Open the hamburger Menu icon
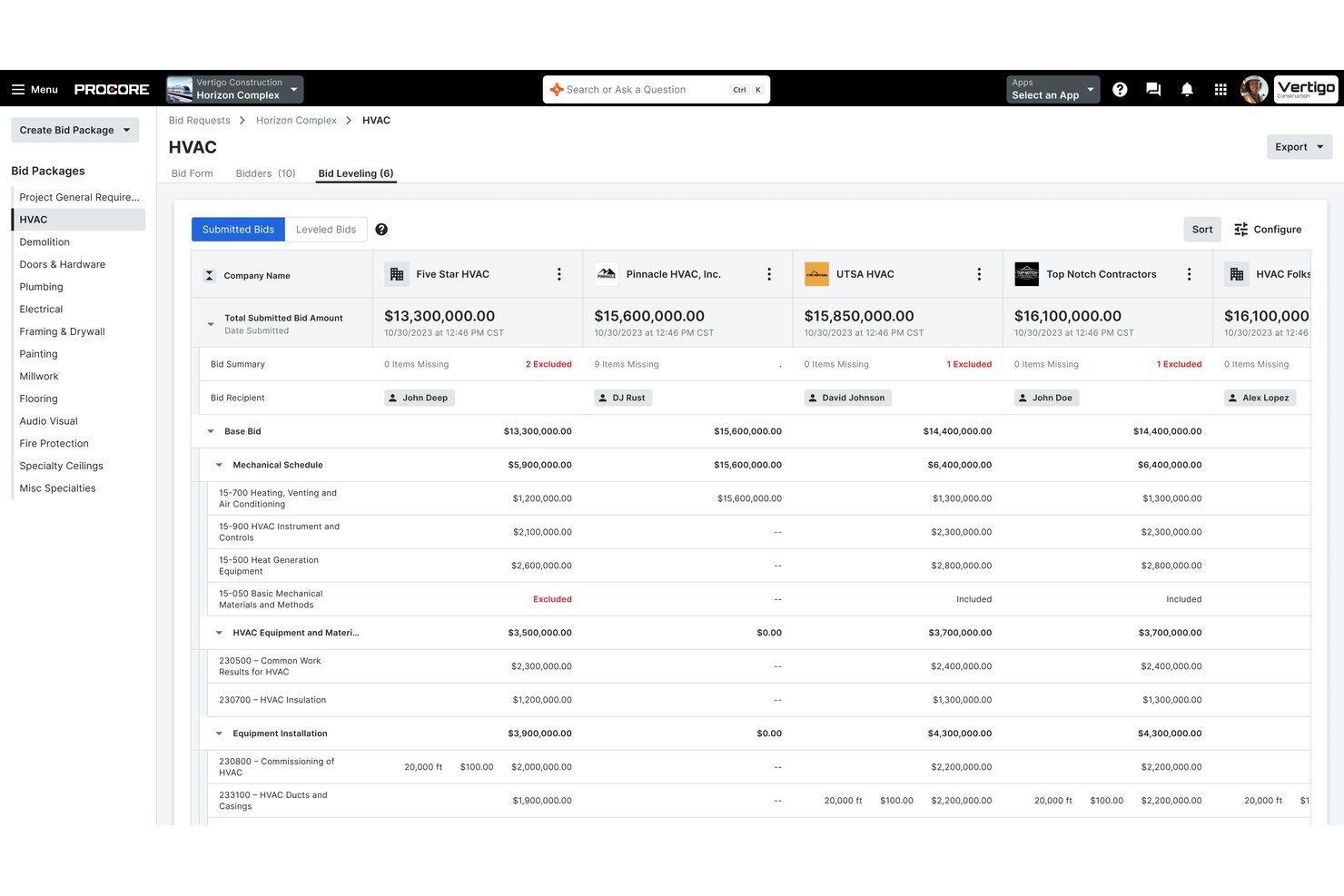This screenshot has width=1344, height=896. tap(18, 90)
